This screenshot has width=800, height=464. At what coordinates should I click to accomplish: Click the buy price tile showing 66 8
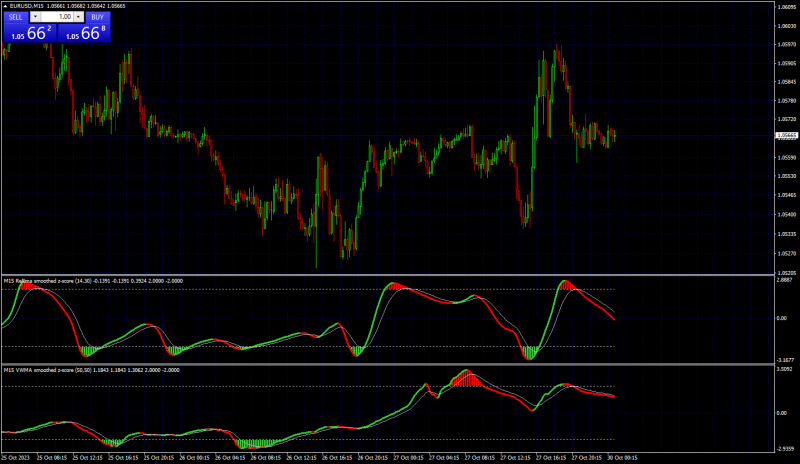click(84, 33)
